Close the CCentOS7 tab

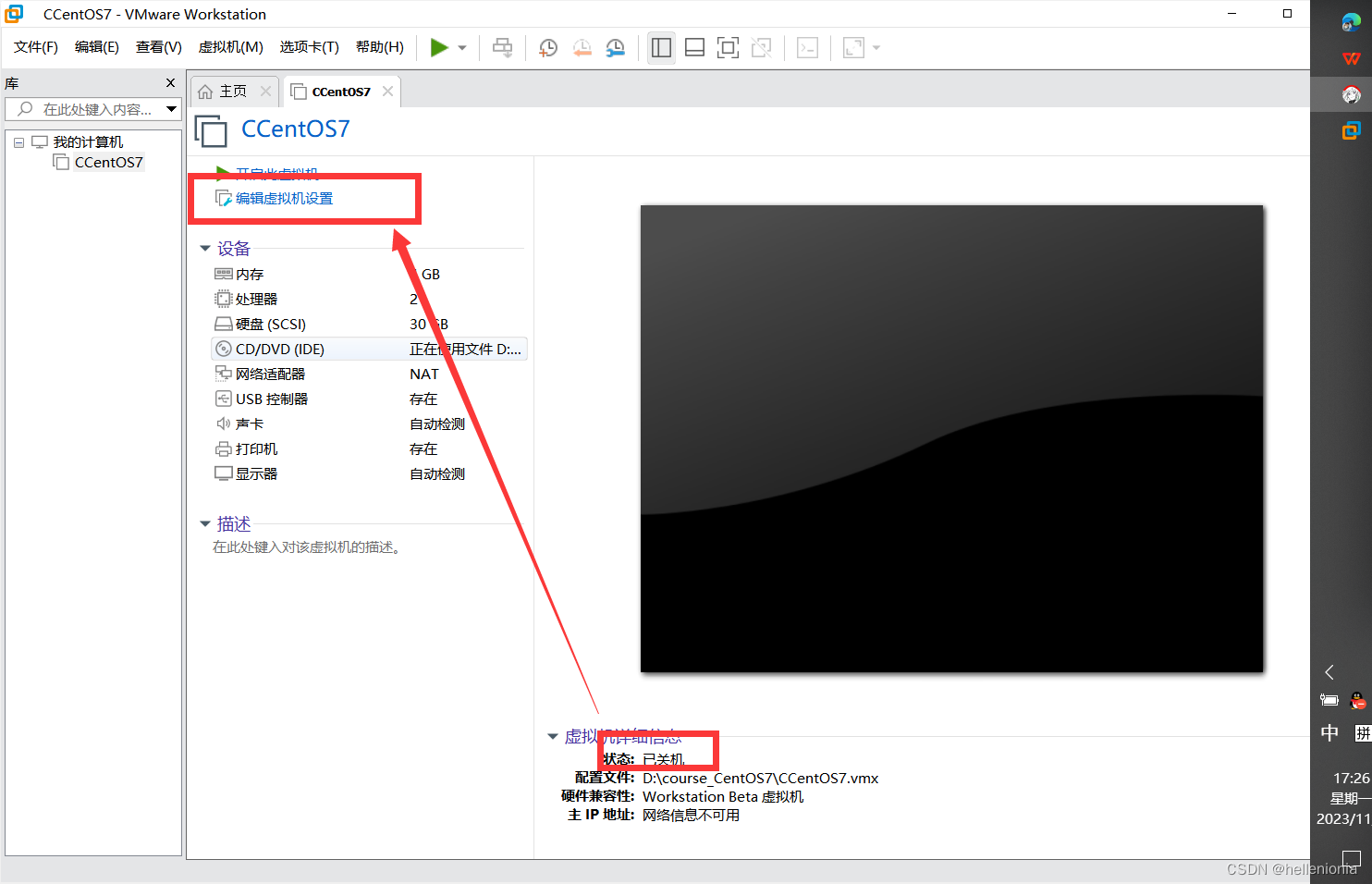click(x=388, y=91)
